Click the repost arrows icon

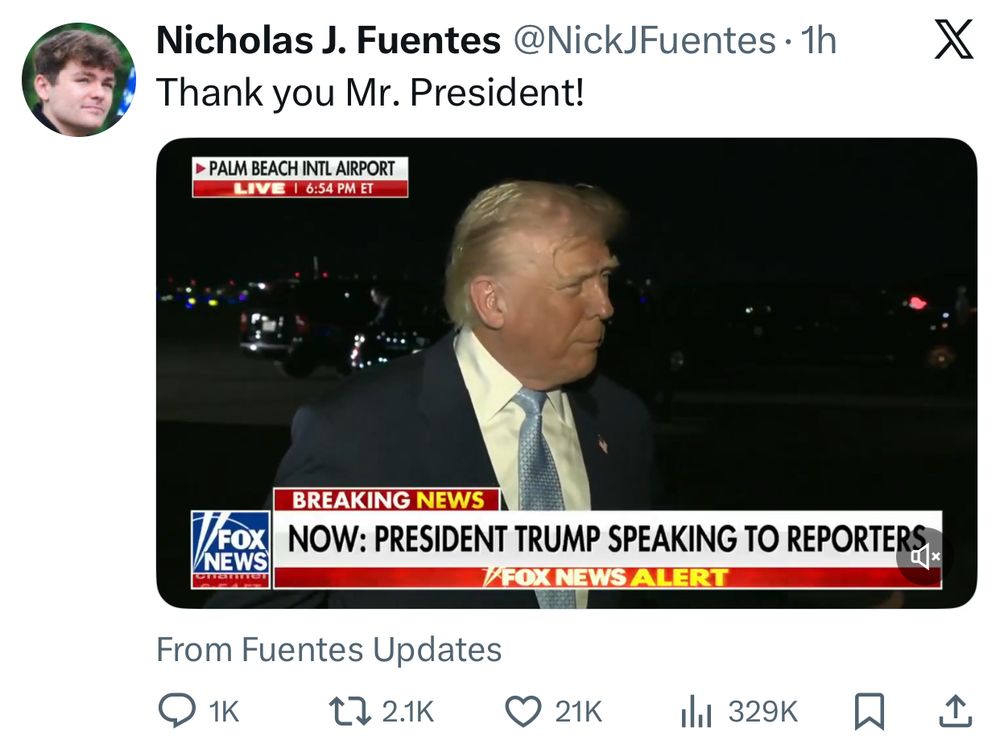348,712
